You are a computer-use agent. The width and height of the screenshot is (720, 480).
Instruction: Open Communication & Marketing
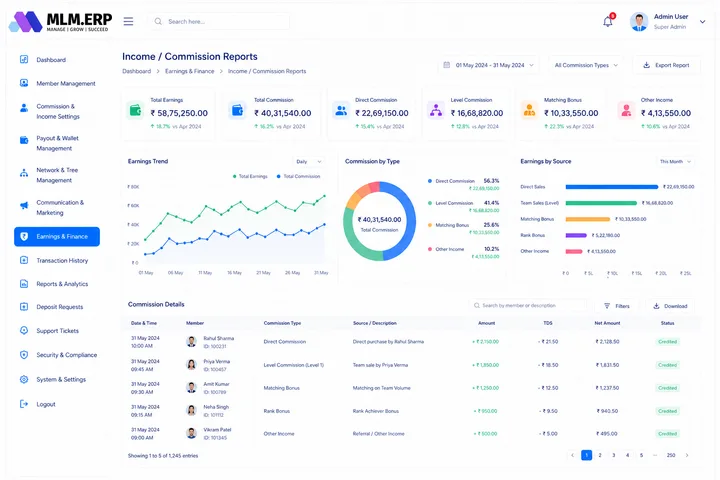(60, 207)
